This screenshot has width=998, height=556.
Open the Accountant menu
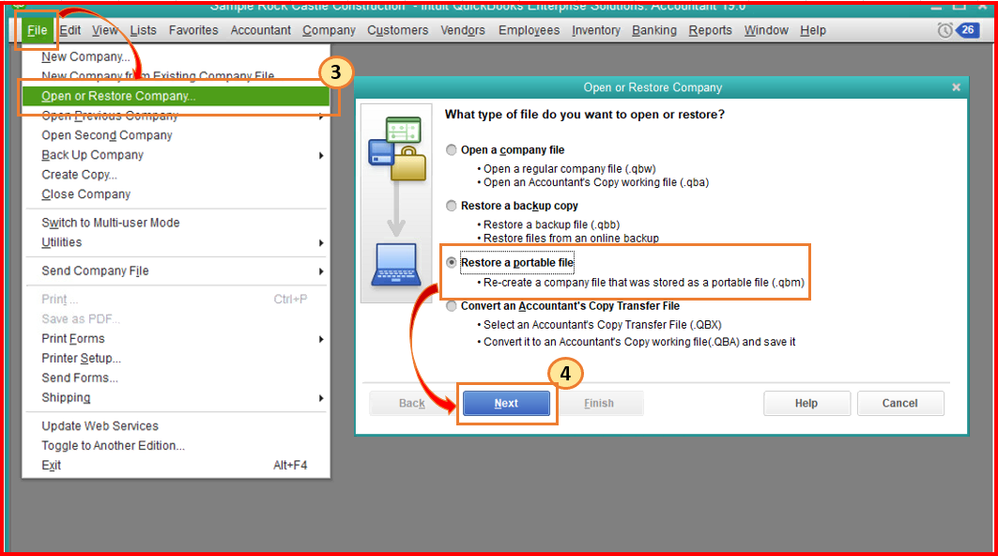click(x=260, y=31)
